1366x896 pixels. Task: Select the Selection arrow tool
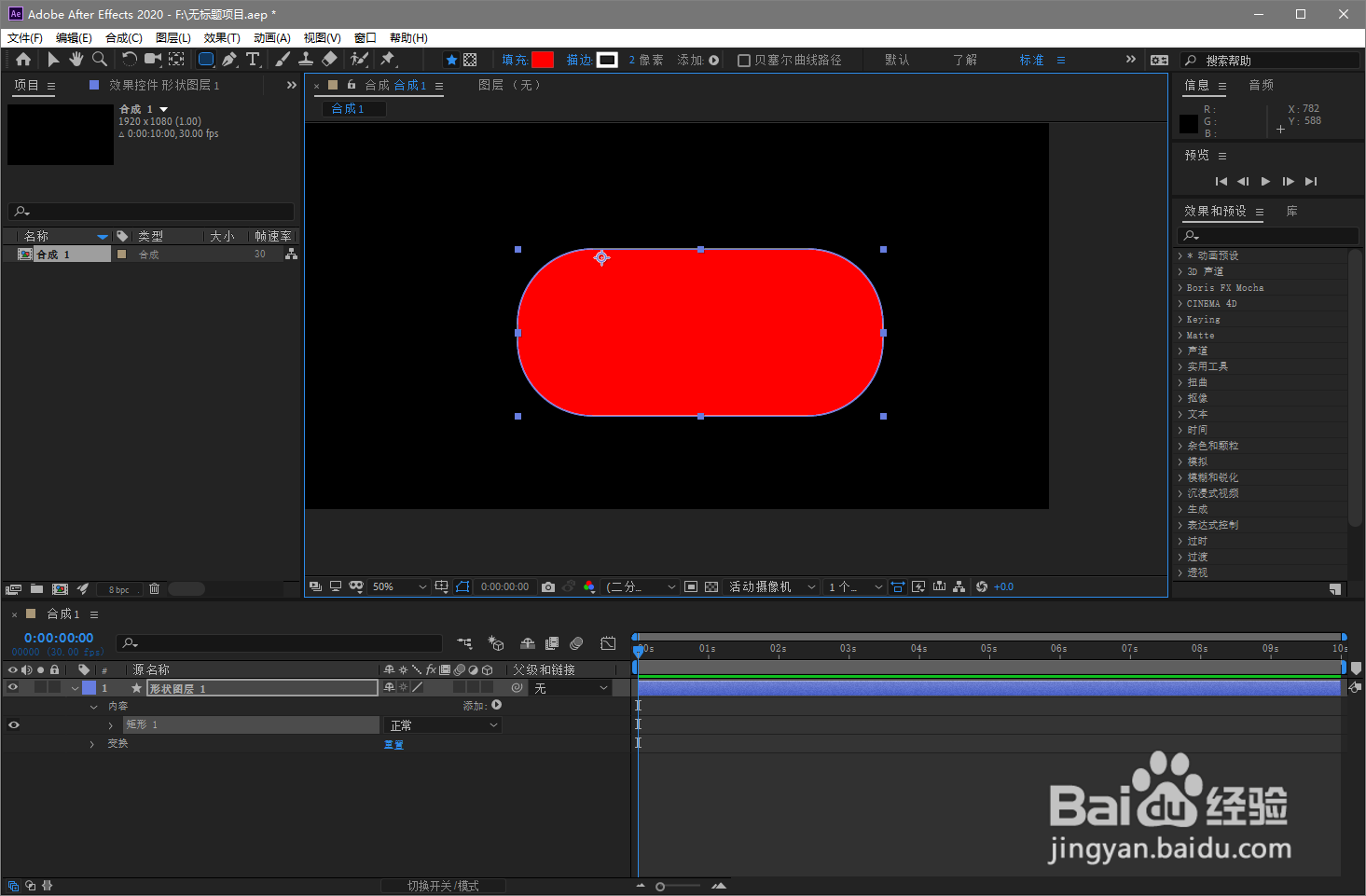tap(53, 60)
